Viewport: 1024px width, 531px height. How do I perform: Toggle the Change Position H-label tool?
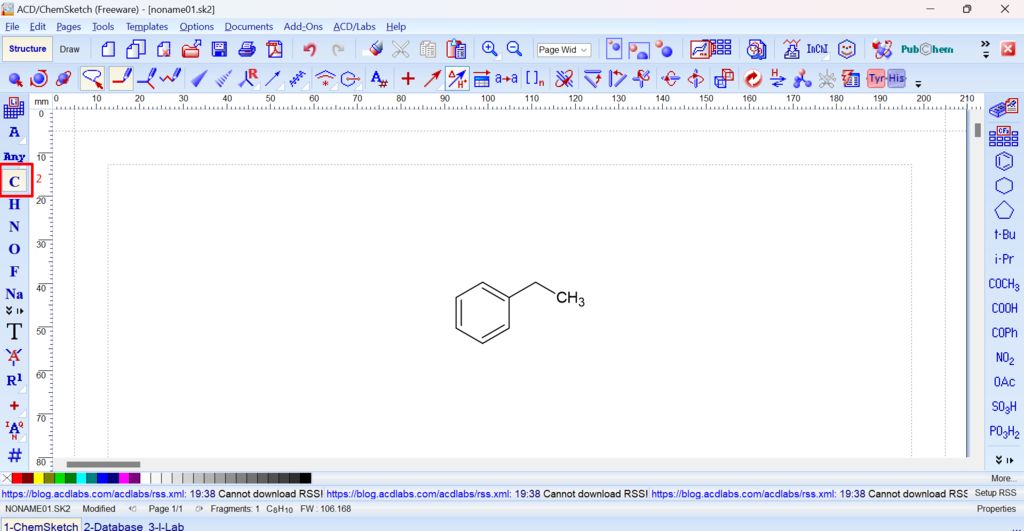(456, 79)
